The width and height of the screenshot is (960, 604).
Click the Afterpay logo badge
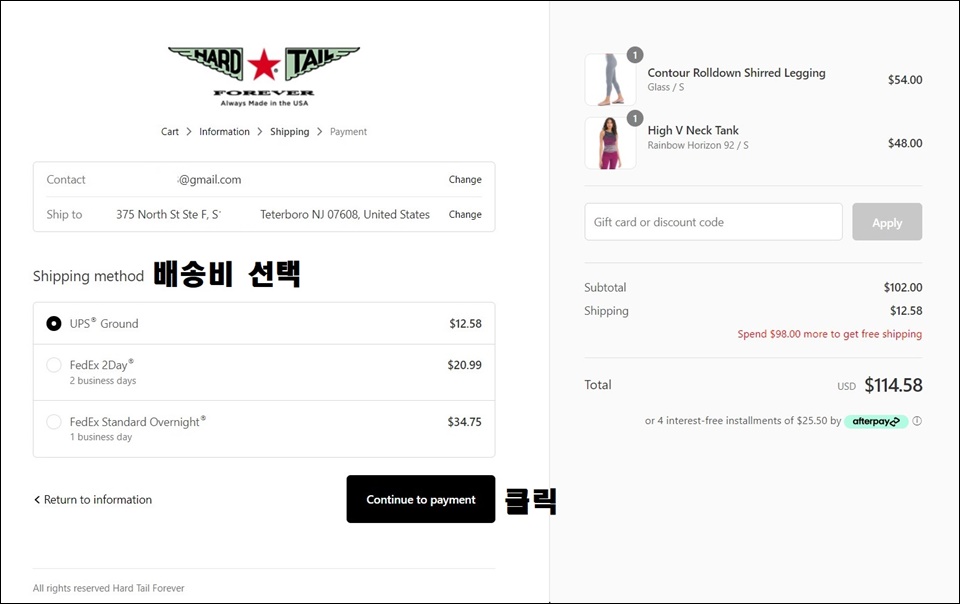[876, 421]
